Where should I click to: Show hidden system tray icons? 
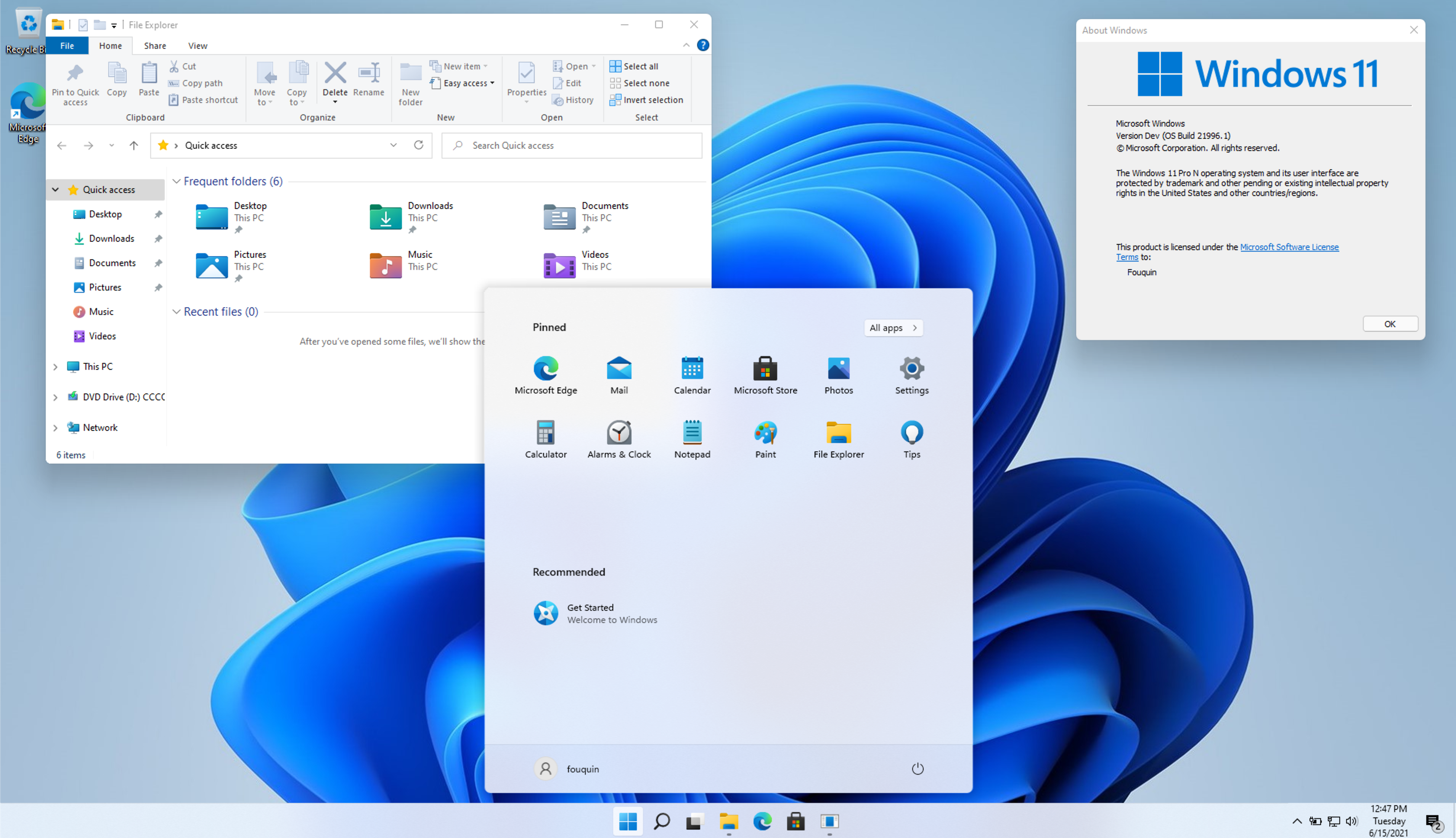pyautogui.click(x=1297, y=821)
